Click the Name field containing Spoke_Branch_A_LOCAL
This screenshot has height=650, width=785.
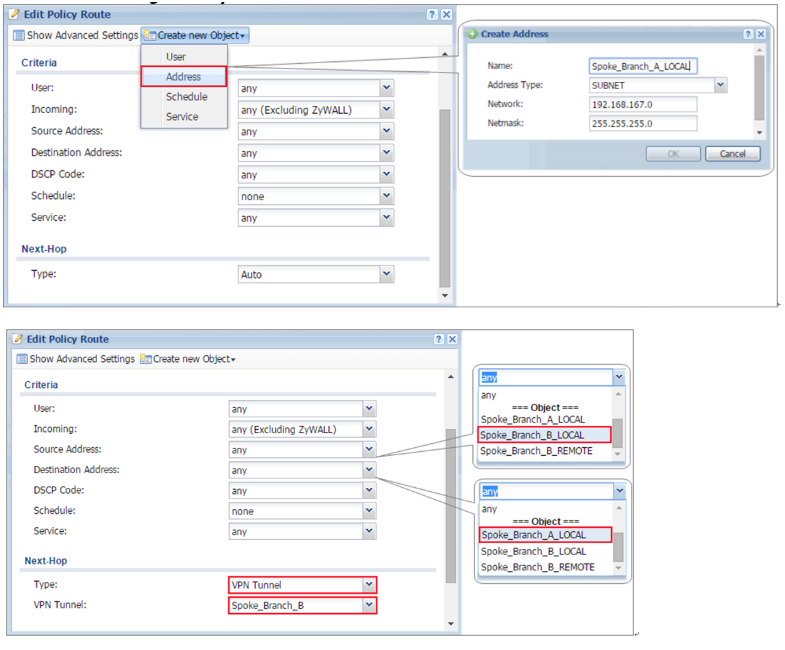(642, 67)
